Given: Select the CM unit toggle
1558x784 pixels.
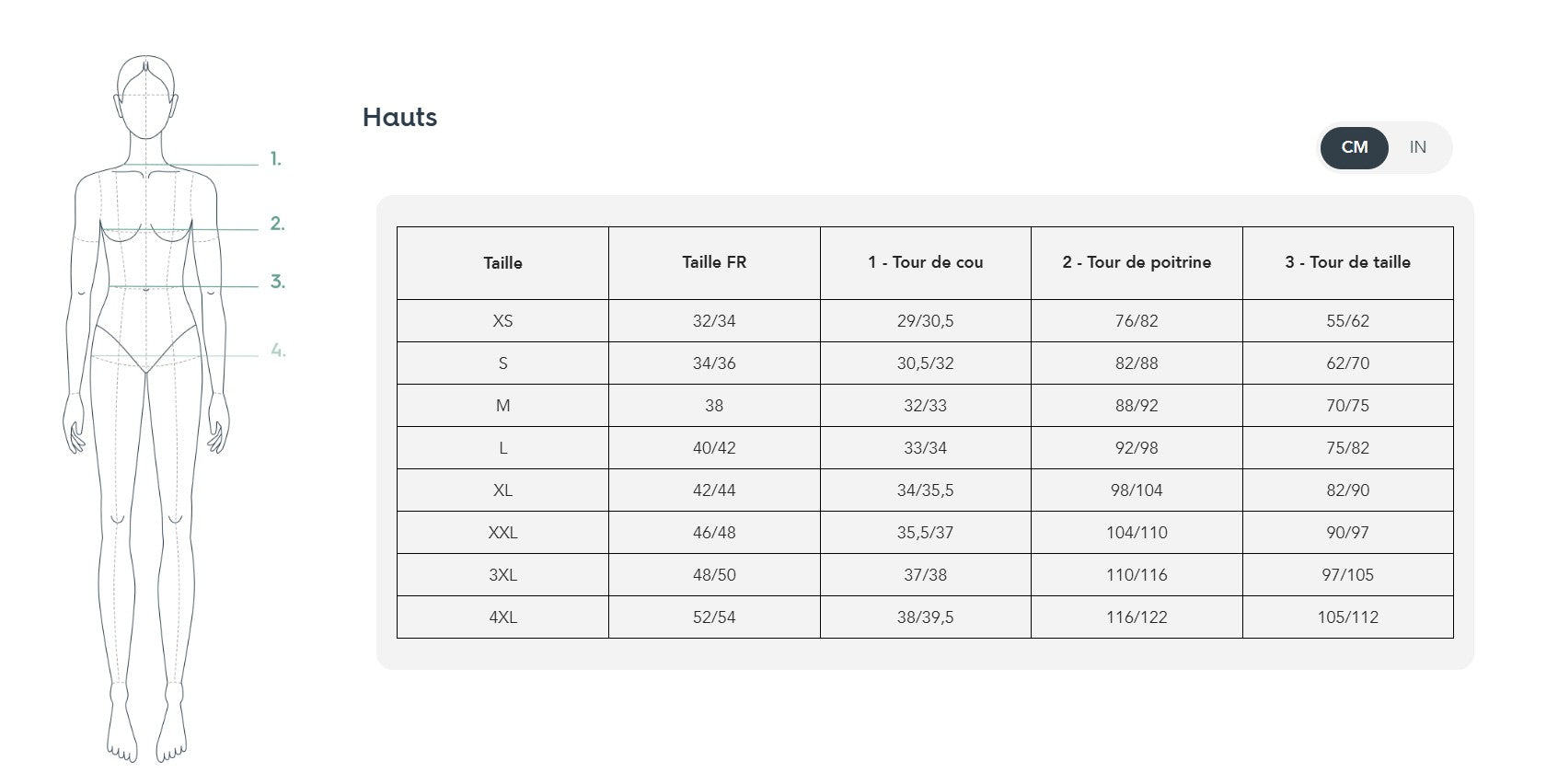Looking at the screenshot, I should (1354, 147).
